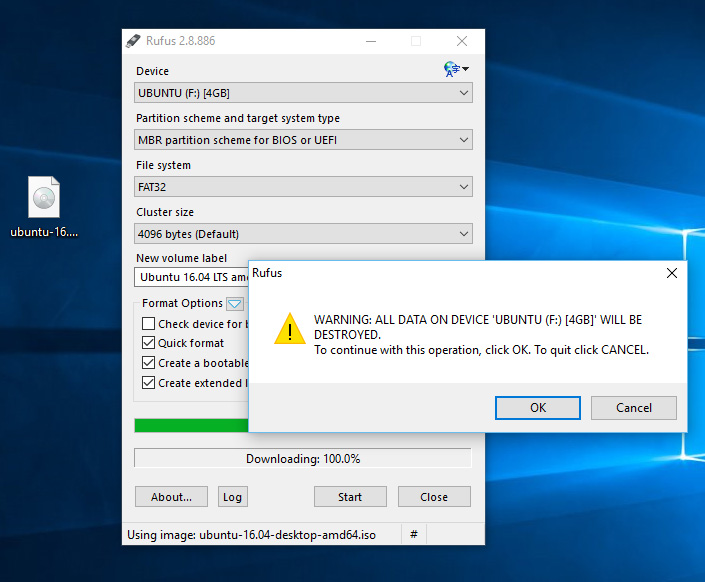Image resolution: width=705 pixels, height=582 pixels.
Task: Click the 'Using image: ubuntu-16.04-desktop-amd64.iso' status text
Action: [251, 535]
